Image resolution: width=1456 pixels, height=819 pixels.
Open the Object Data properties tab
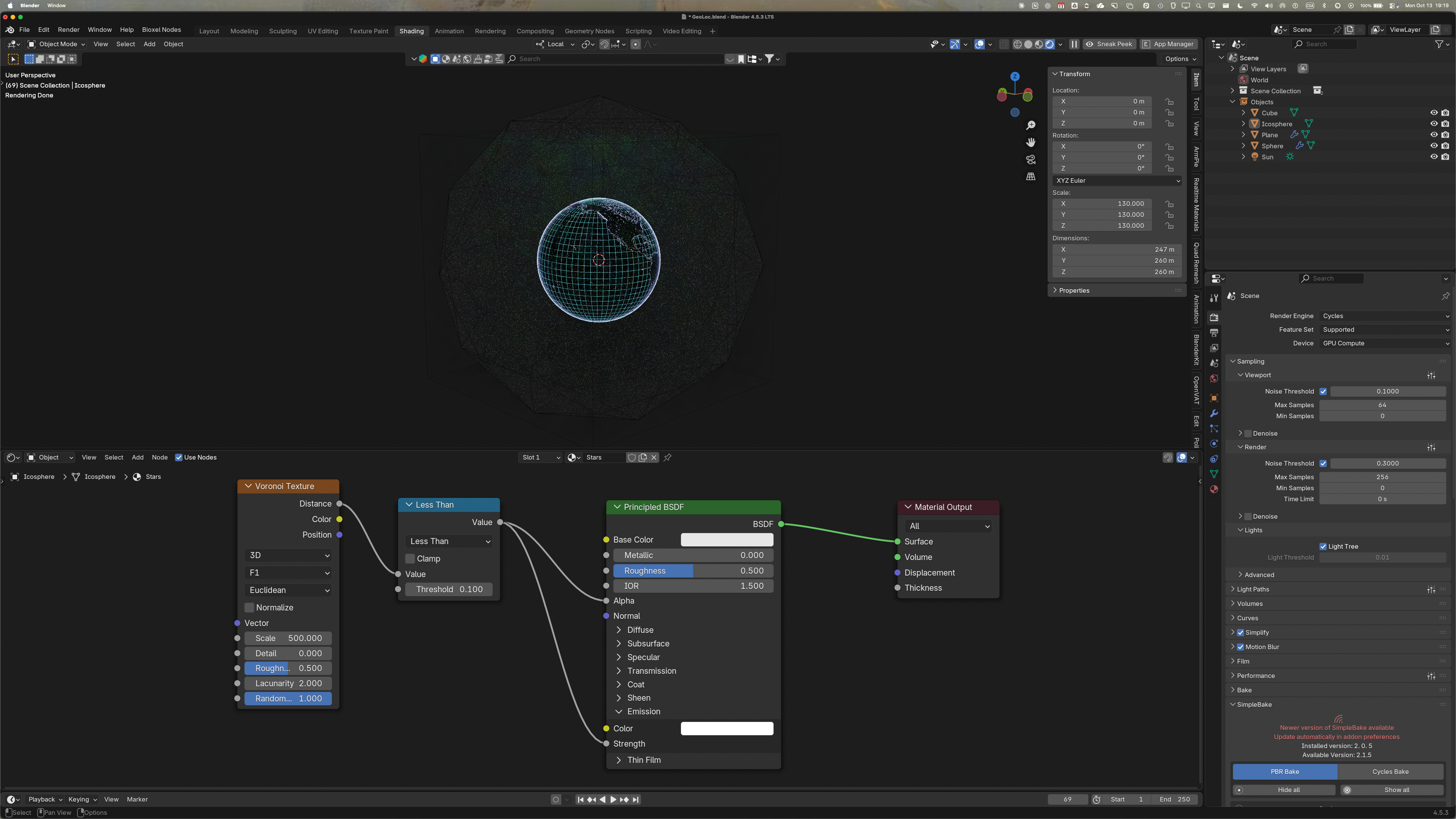pos(1213,474)
